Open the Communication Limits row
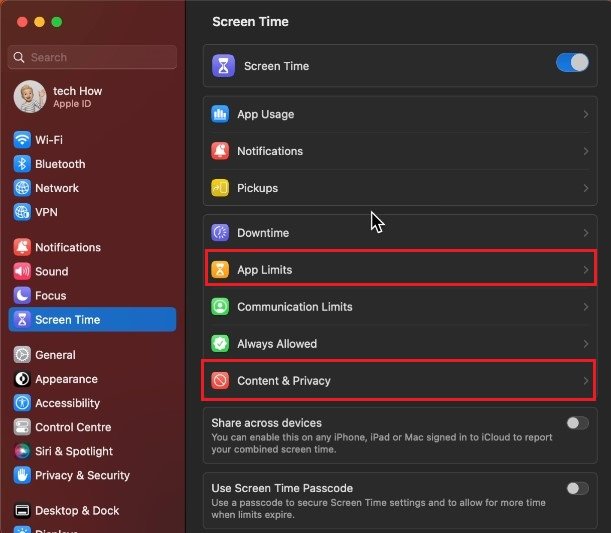611x533 pixels. [x=400, y=307]
